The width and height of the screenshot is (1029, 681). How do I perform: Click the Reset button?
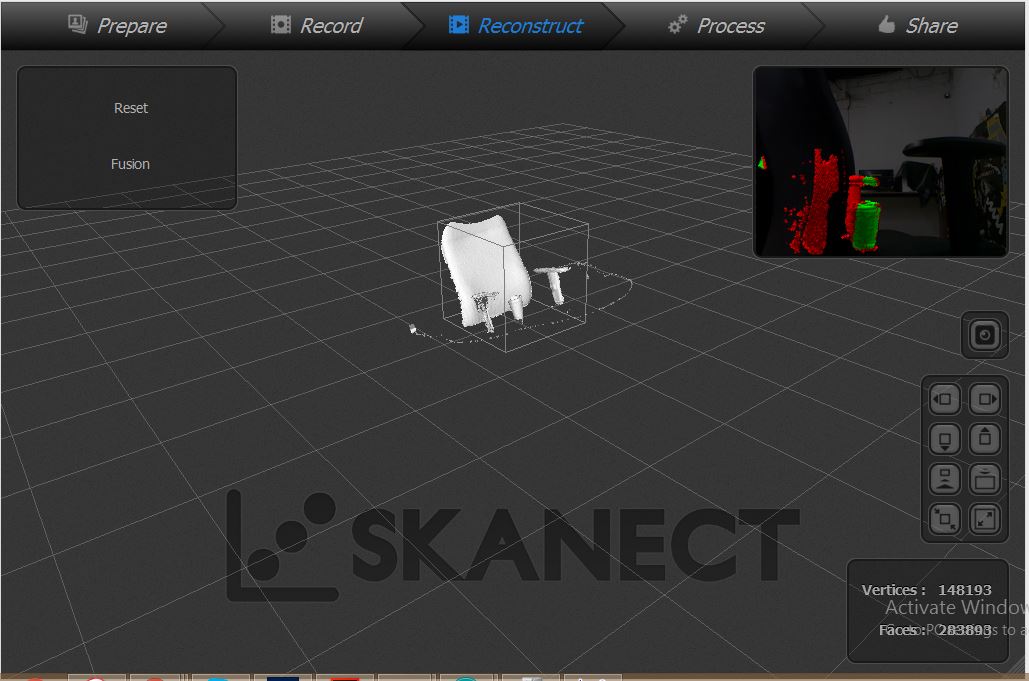(x=131, y=108)
